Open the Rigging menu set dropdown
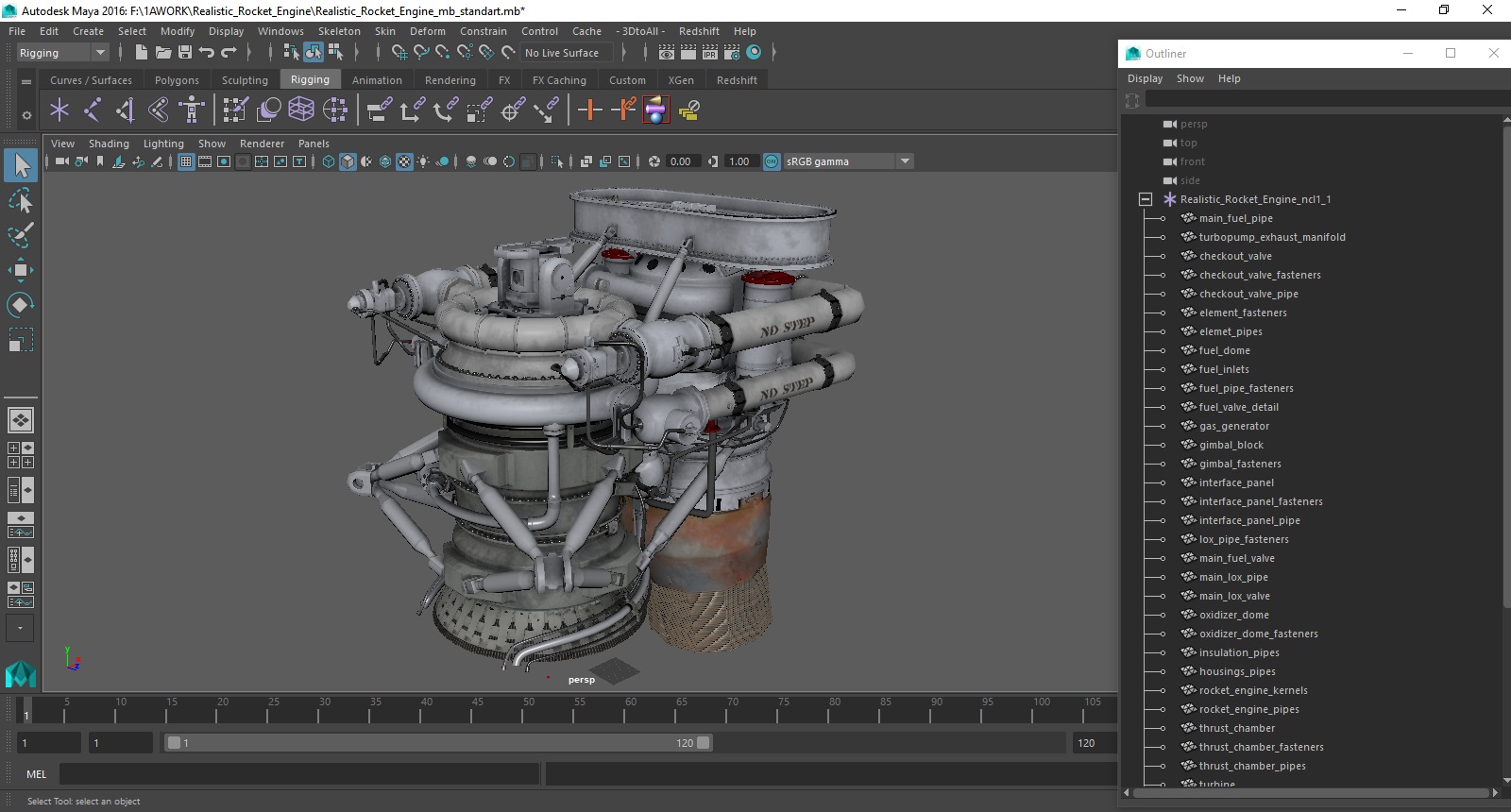The image size is (1511, 812). [x=100, y=53]
